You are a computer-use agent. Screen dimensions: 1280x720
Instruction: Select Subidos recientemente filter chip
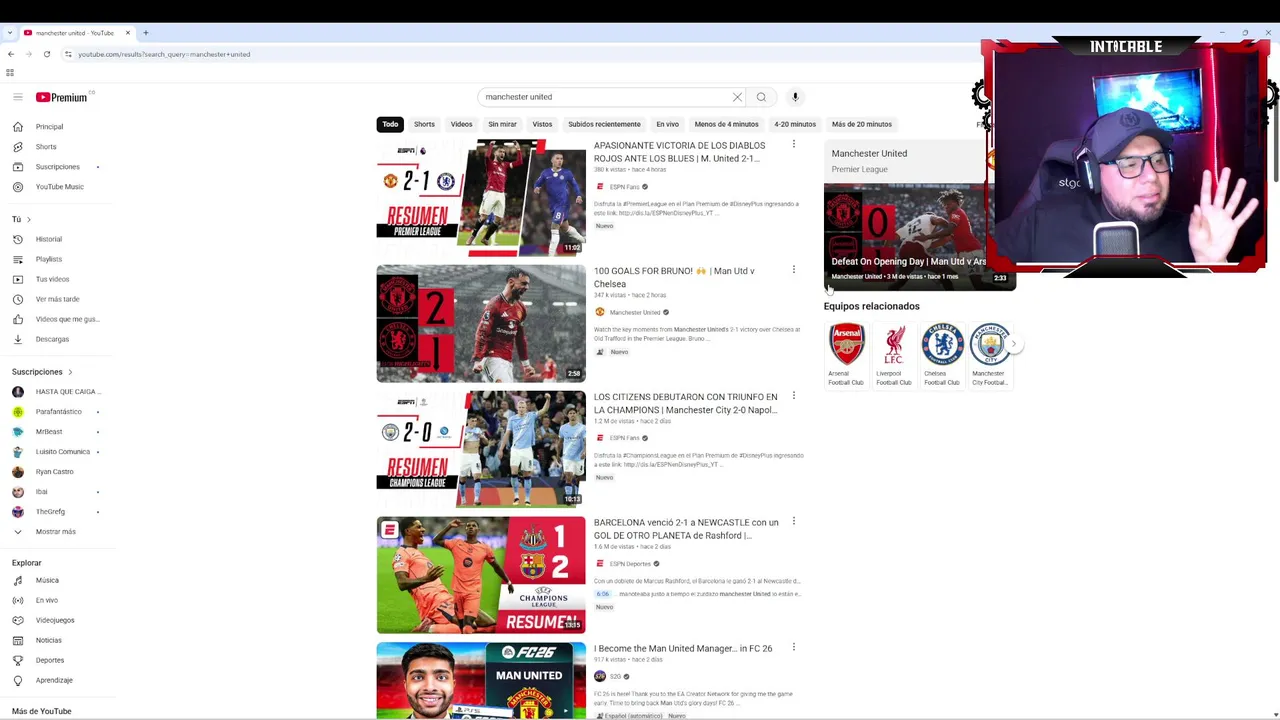point(604,124)
